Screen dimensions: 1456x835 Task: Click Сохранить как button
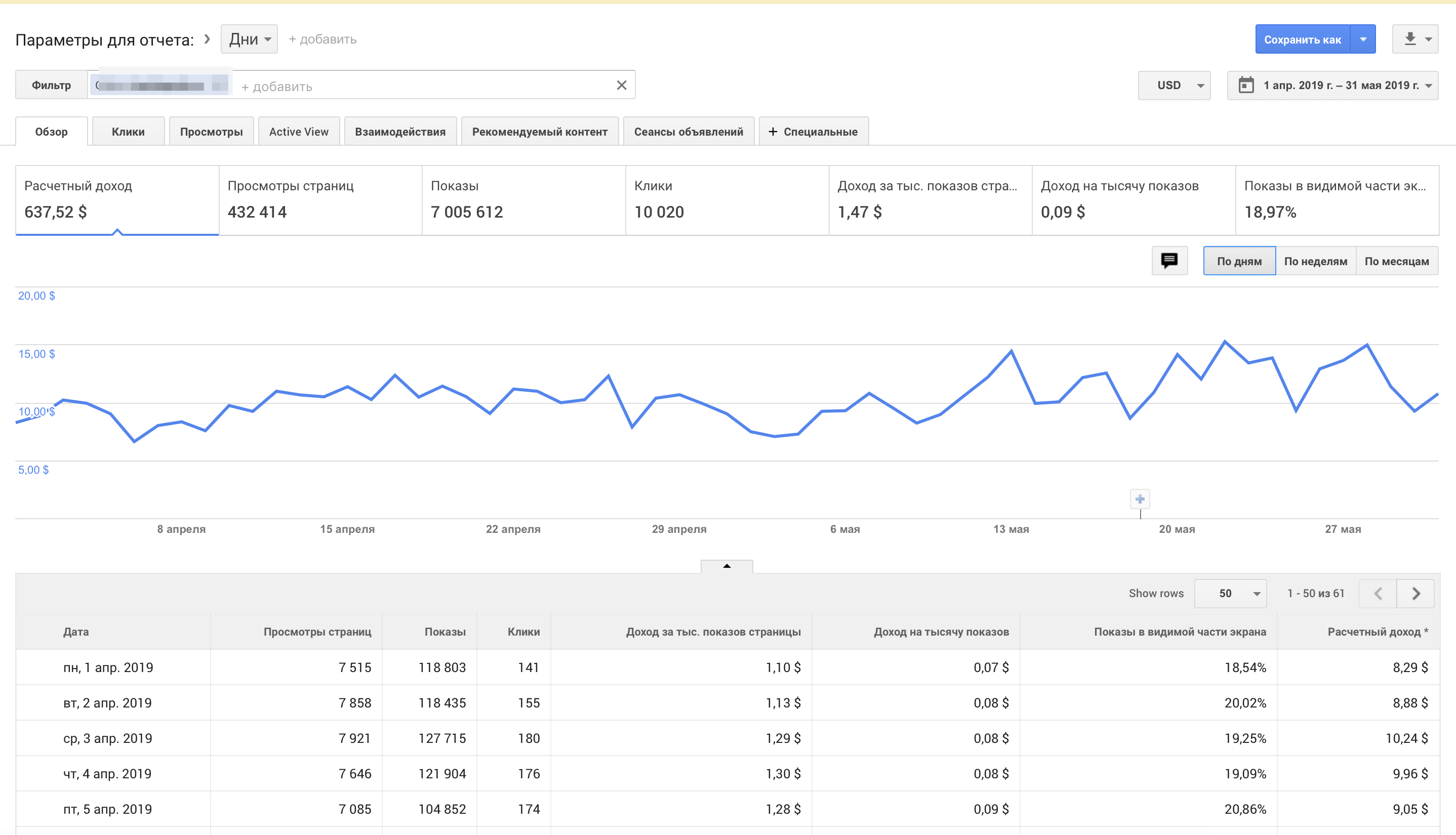1302,39
